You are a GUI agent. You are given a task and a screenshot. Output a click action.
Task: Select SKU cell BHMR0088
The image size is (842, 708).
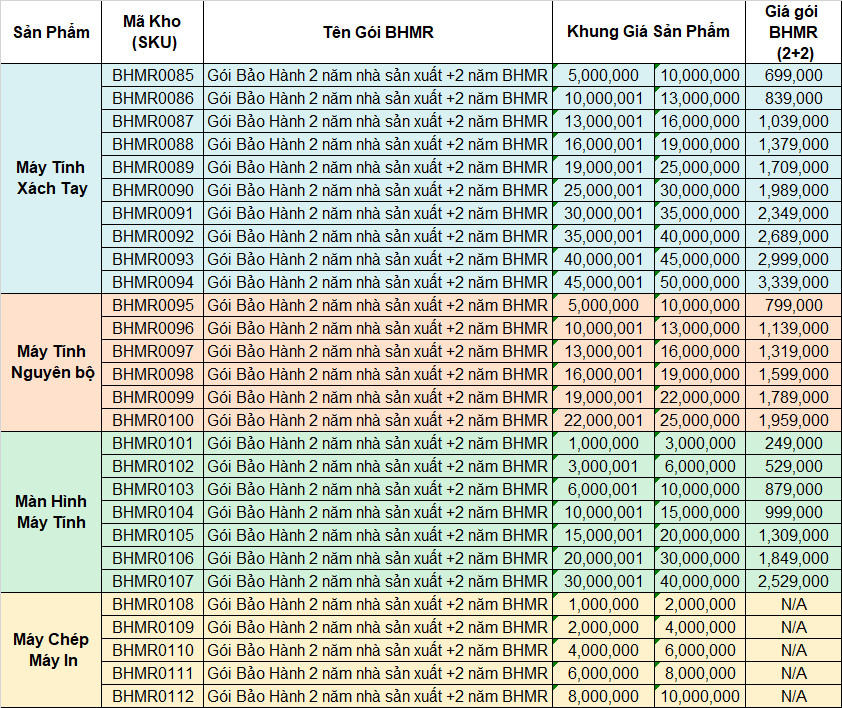pyautogui.click(x=153, y=145)
